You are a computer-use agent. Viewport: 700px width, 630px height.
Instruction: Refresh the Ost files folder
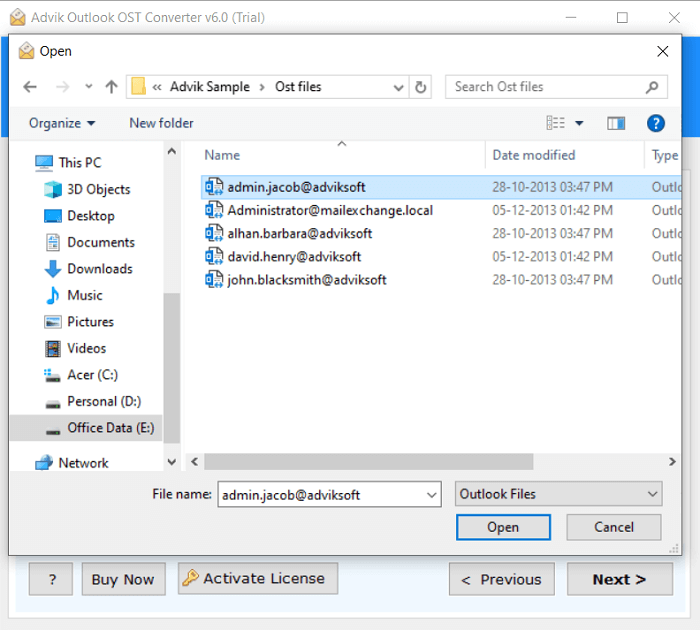[421, 87]
